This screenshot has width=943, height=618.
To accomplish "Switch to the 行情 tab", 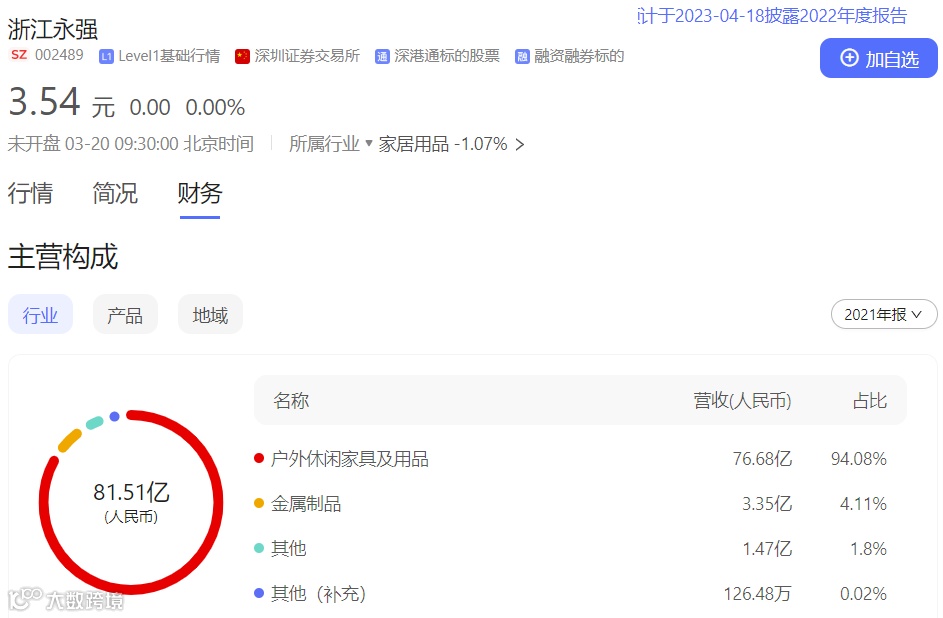I will click(x=30, y=194).
